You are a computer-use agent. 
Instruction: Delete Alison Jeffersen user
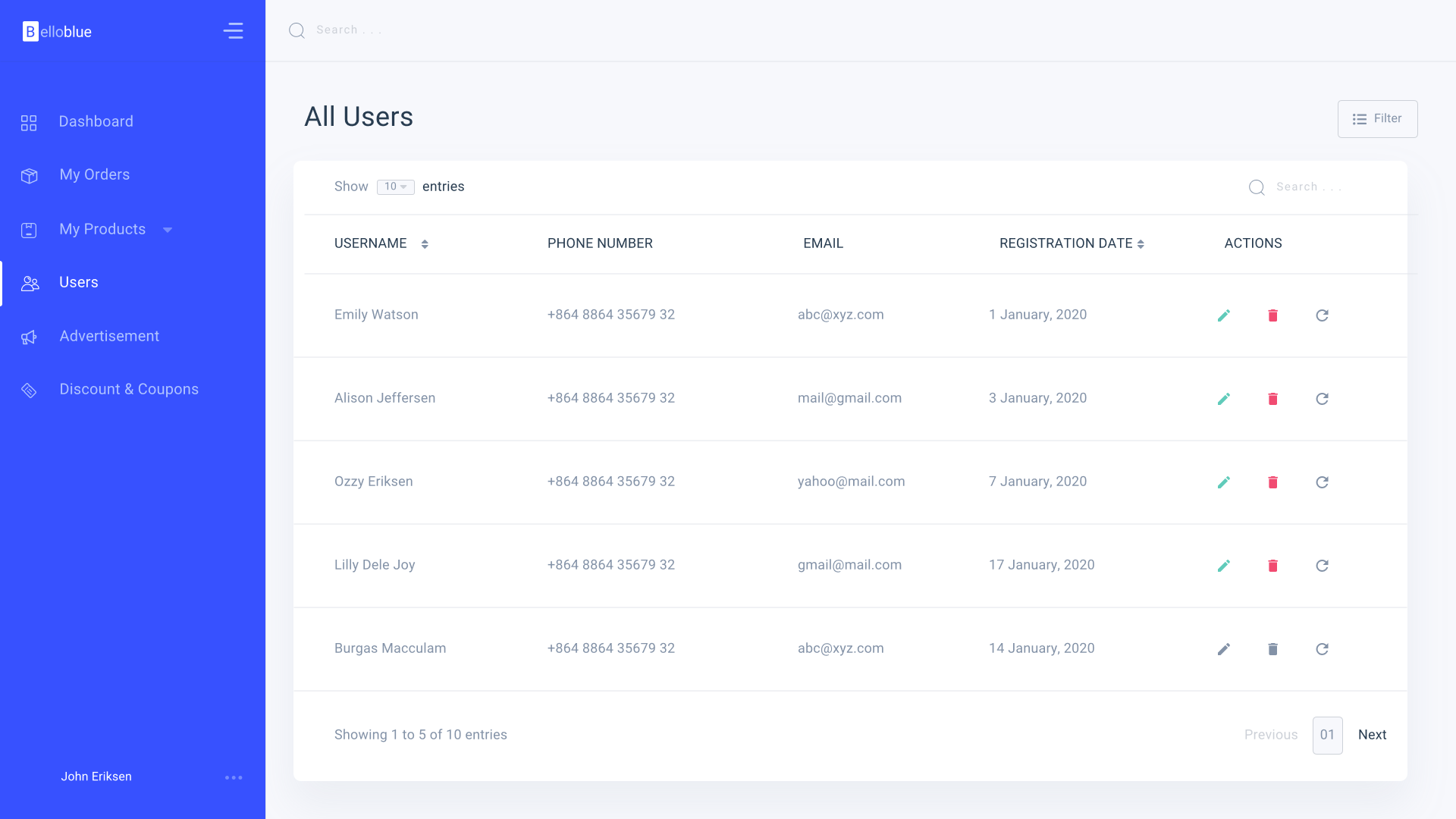[1273, 399]
